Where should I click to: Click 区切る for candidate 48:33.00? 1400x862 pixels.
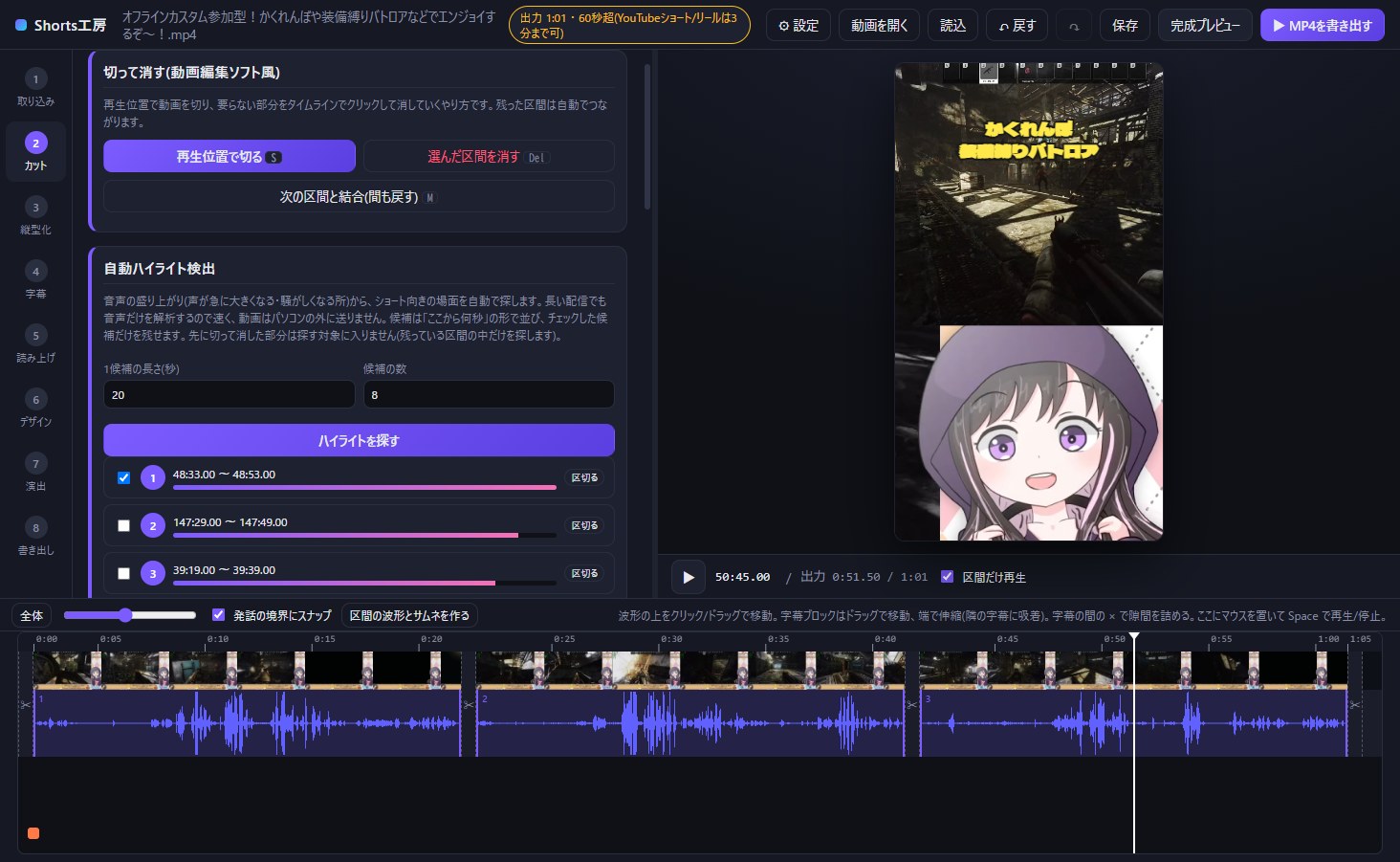[x=584, y=477]
